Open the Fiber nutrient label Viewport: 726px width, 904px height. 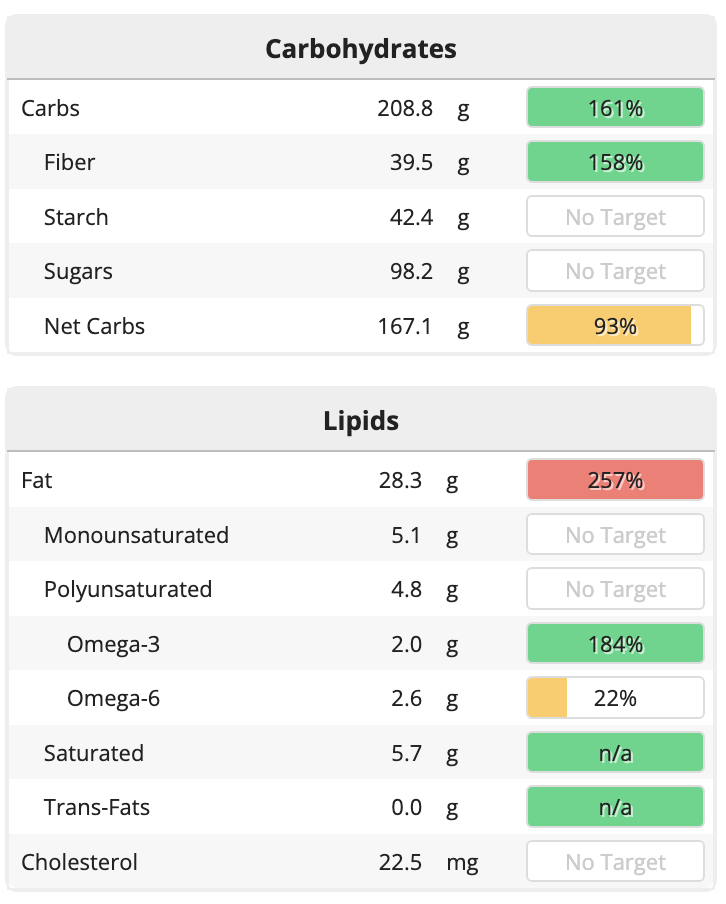click(70, 162)
